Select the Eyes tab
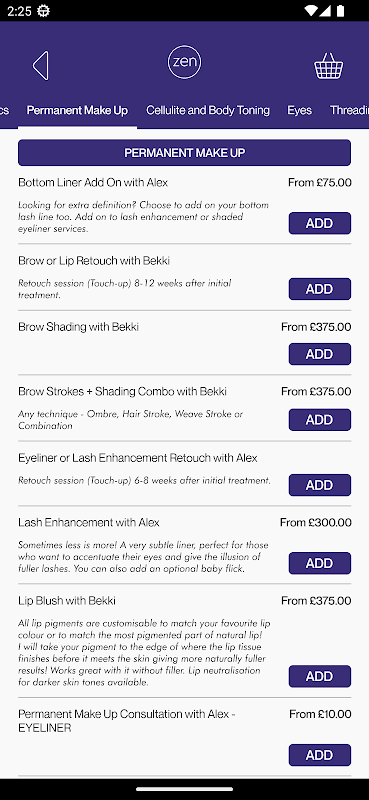The image size is (369, 800). [x=300, y=110]
